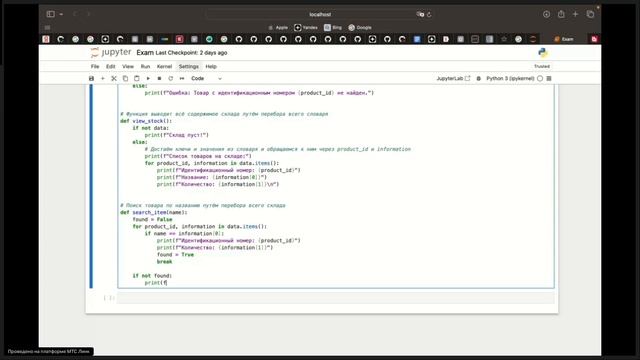Open the Kernel menu
Image resolution: width=640 pixels, height=360 pixels.
tap(164, 67)
